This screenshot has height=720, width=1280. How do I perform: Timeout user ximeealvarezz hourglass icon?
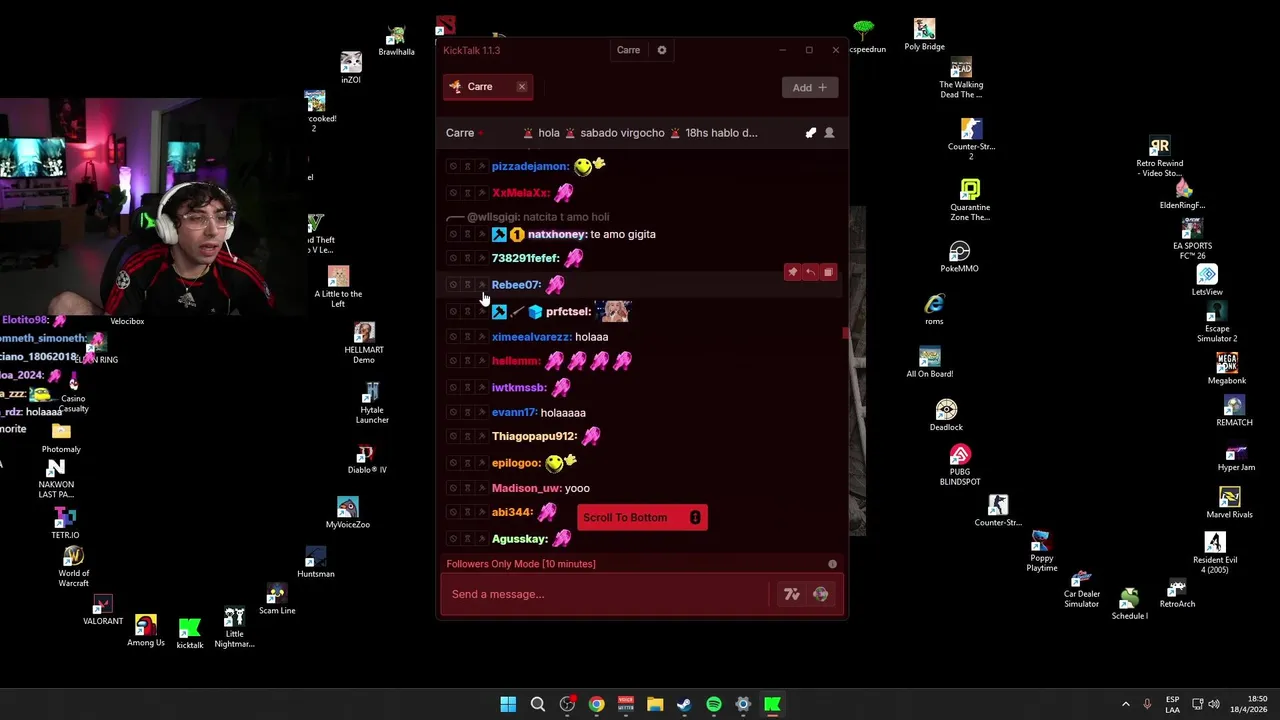[467, 338]
